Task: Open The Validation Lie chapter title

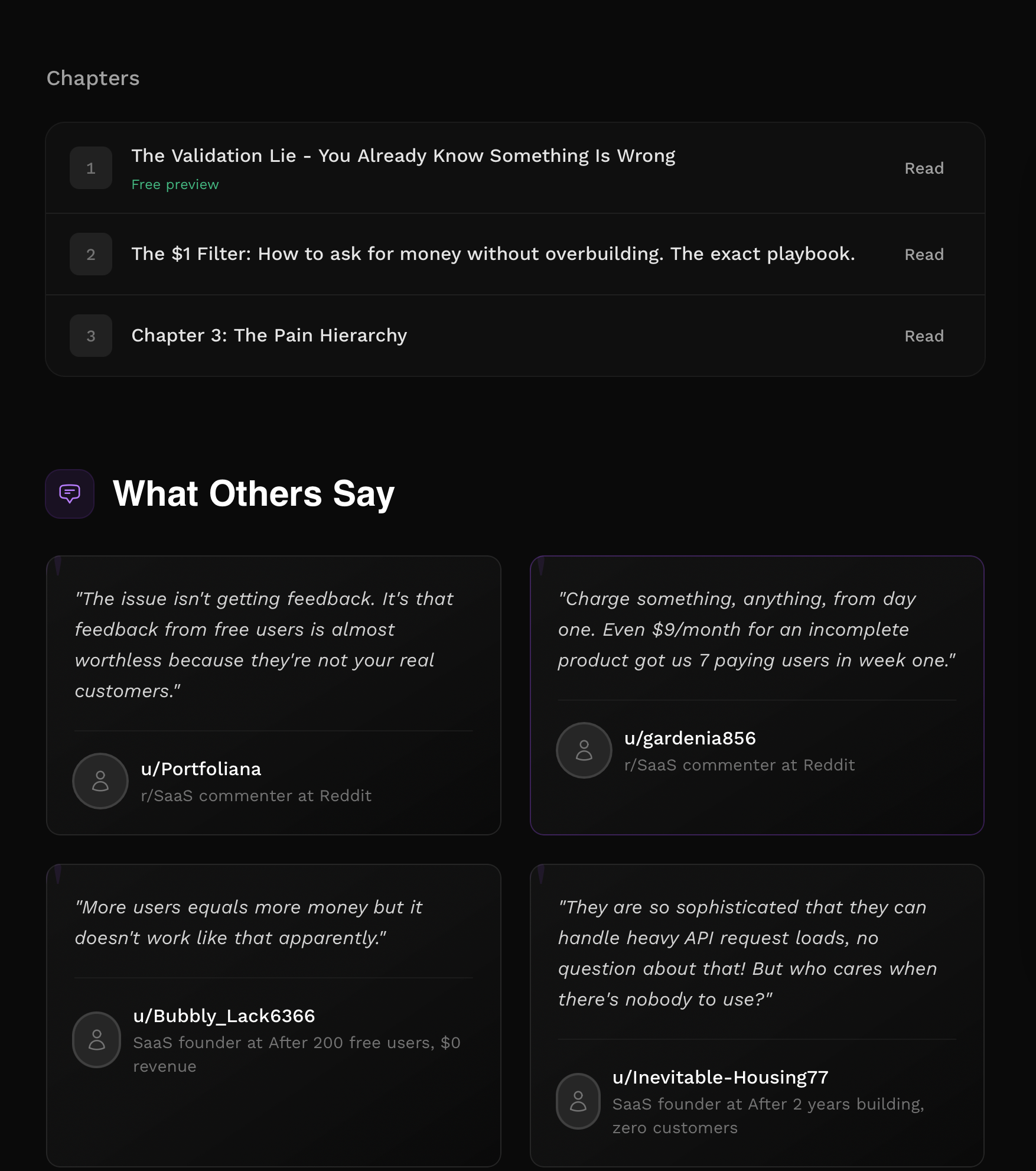Action: click(x=403, y=156)
